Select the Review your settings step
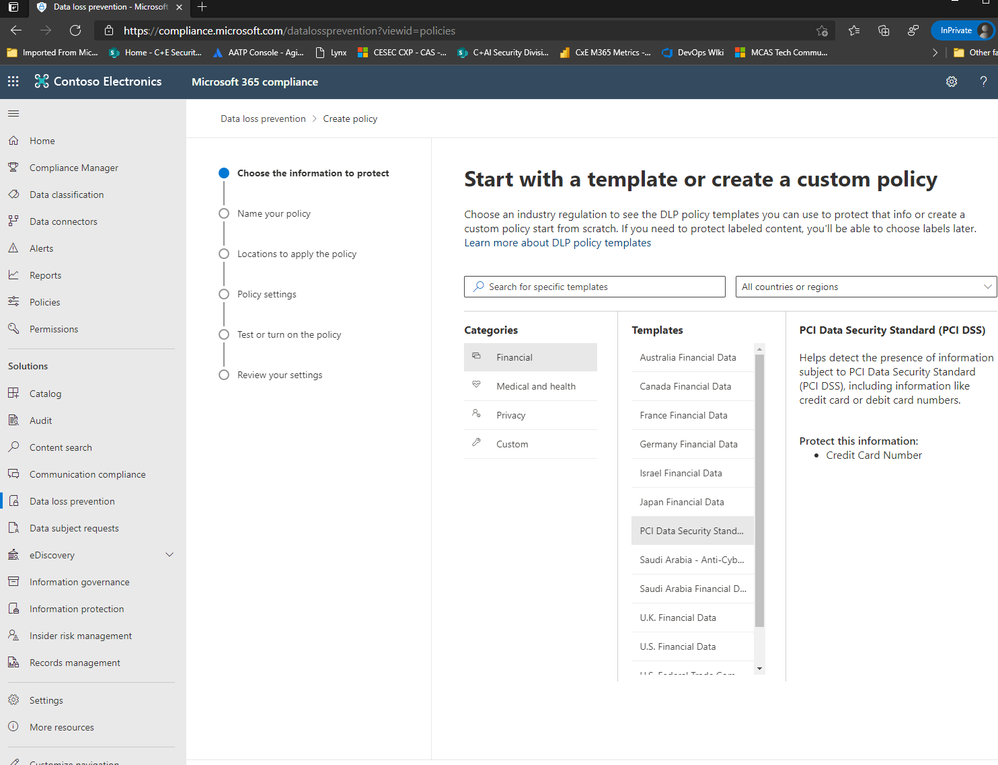998x765 pixels. tap(279, 375)
